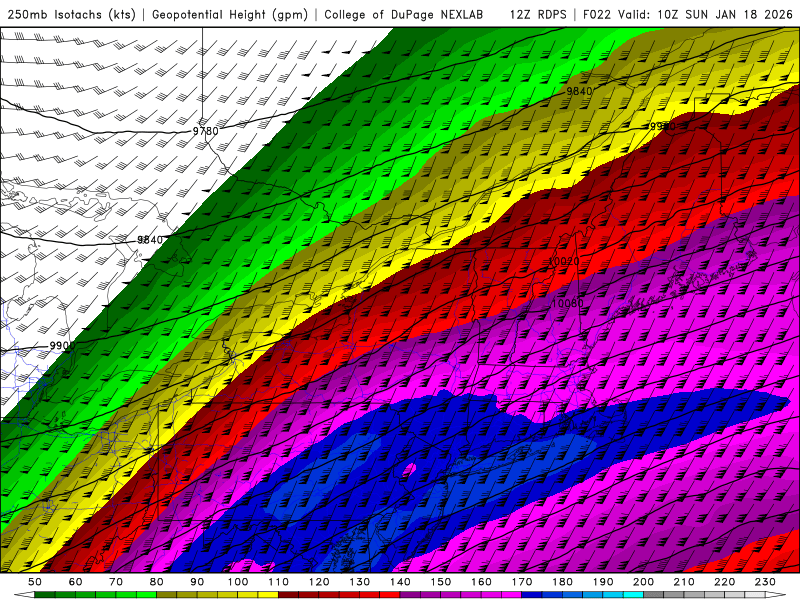Click the 'Geopotential Height (gpm)' title text
This screenshot has width=800, height=600.
click(230, 14)
